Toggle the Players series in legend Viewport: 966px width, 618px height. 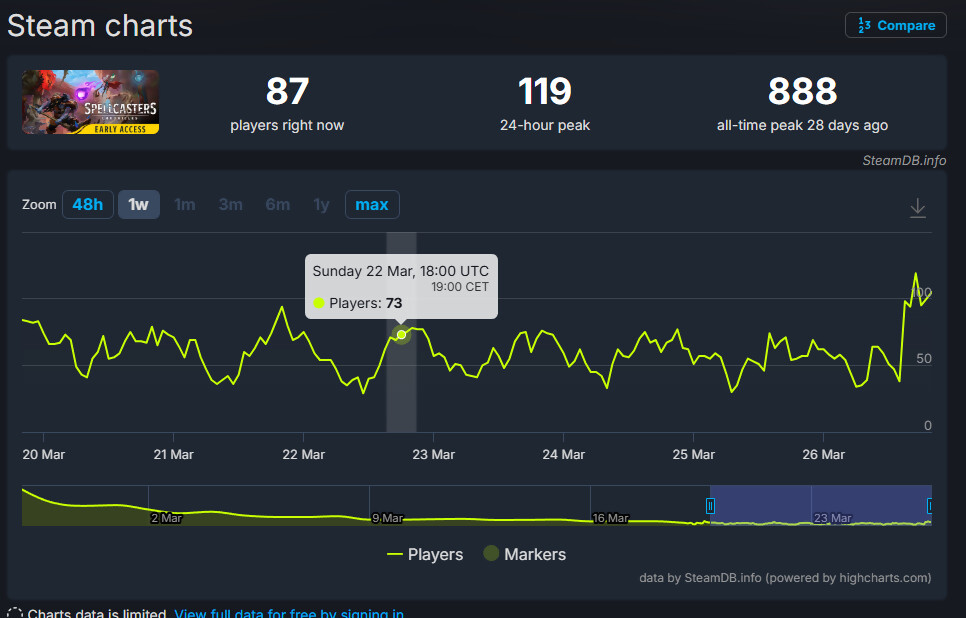[x=425, y=554]
